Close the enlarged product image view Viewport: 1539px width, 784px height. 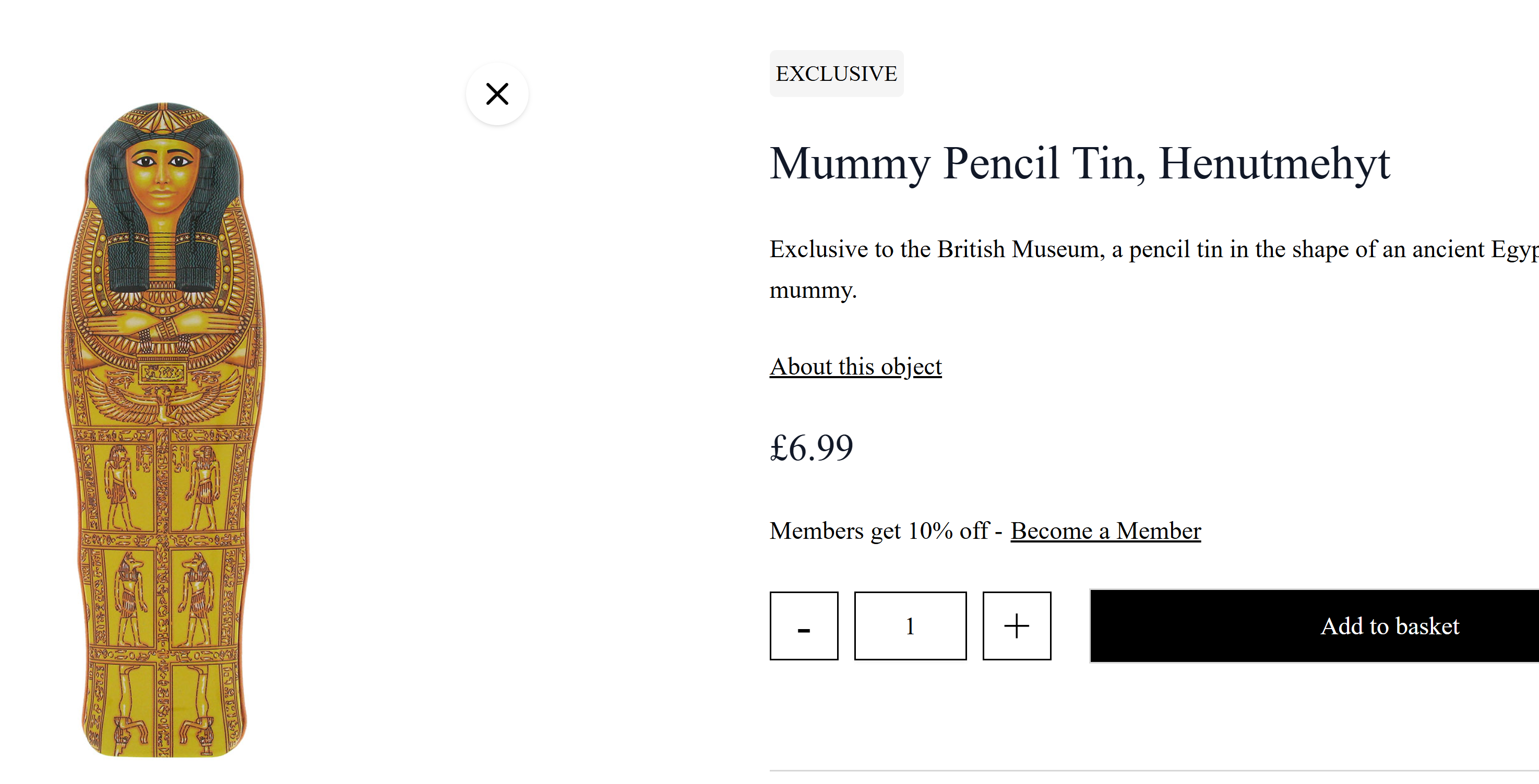click(x=497, y=94)
